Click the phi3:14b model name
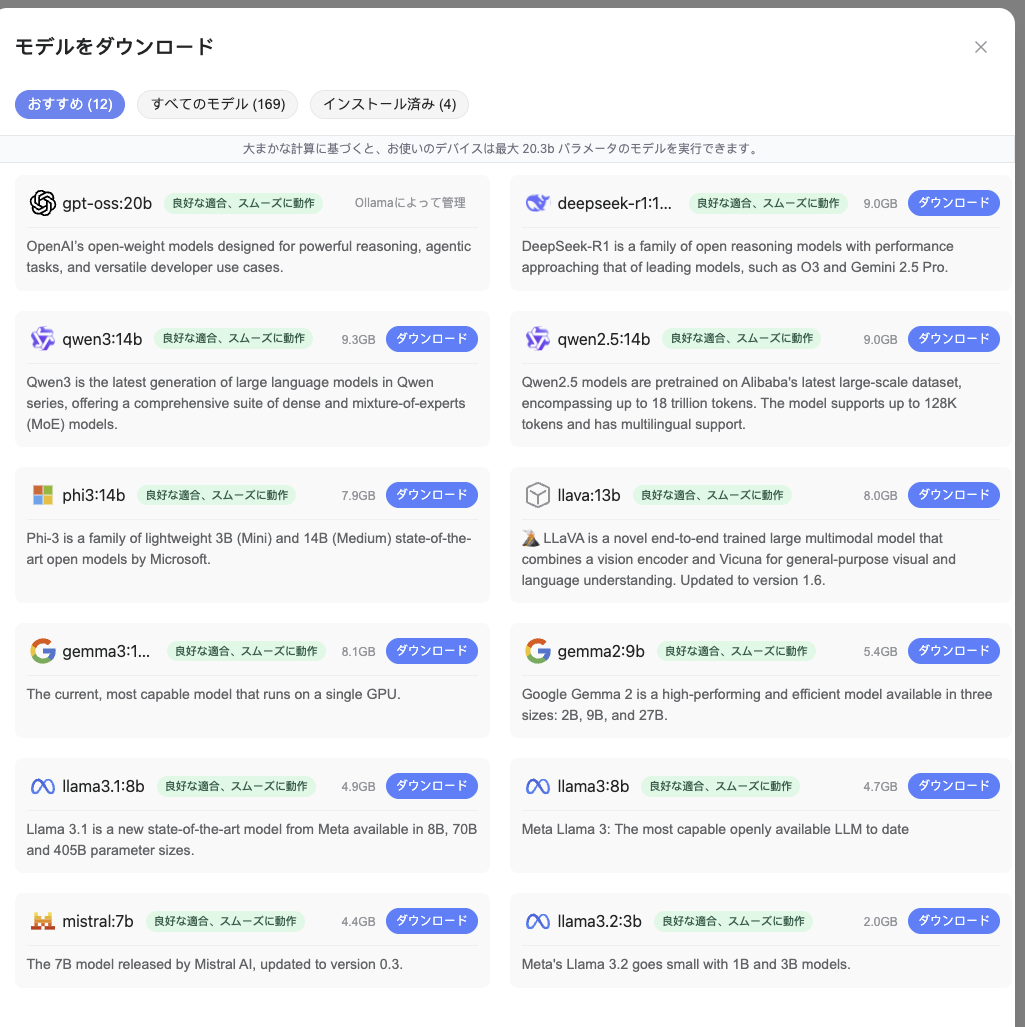1025x1027 pixels. [94, 495]
